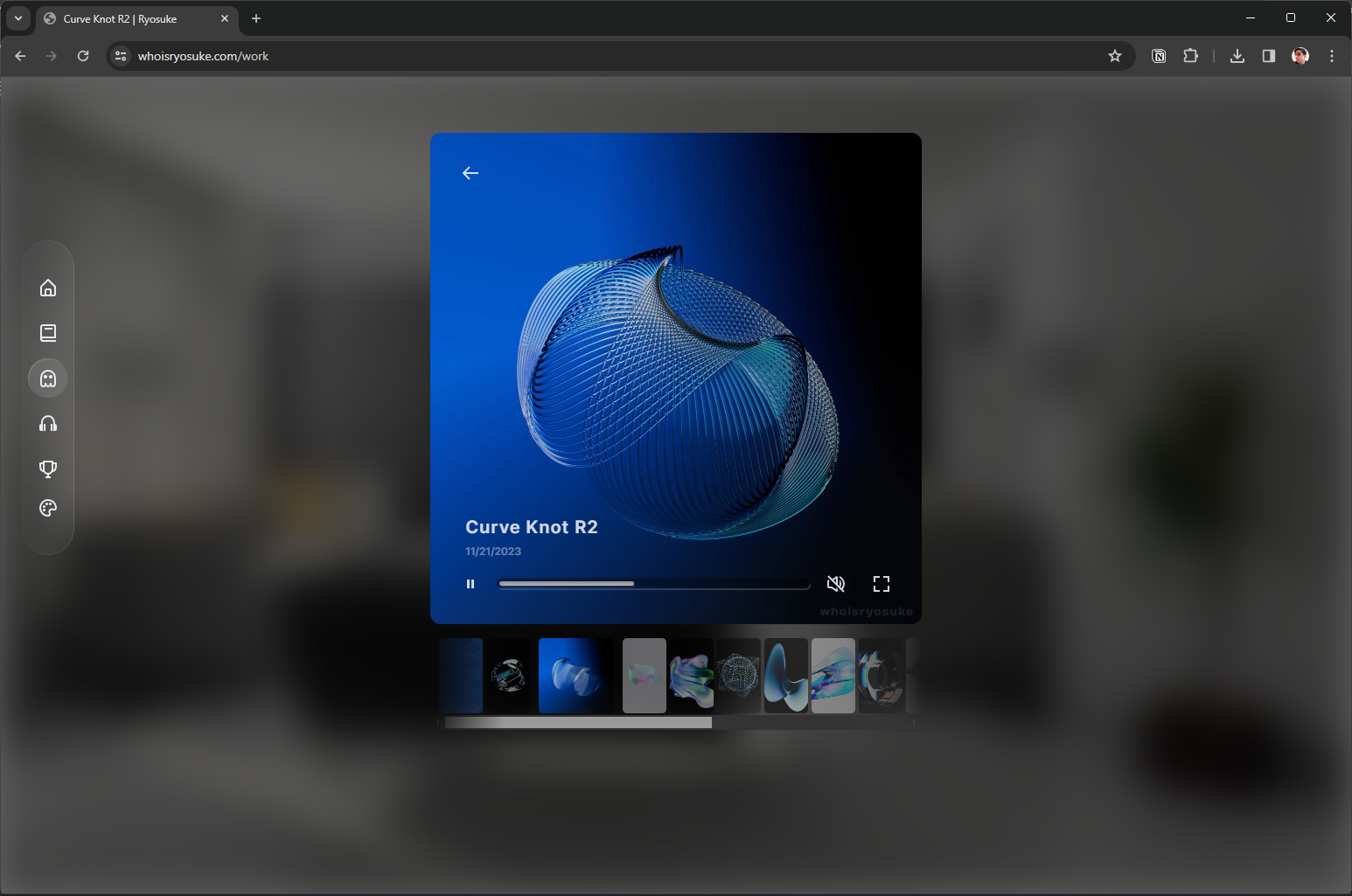Seek along the video progress bar
This screenshot has height=896, width=1352.
click(653, 583)
